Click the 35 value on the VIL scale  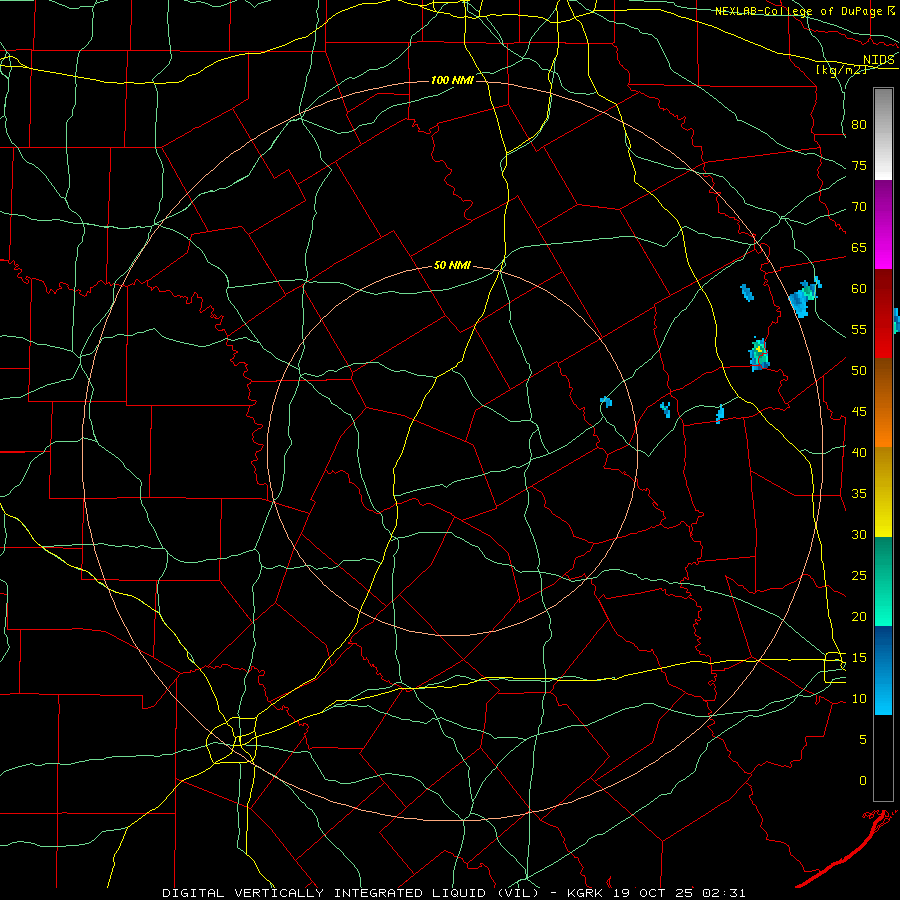859,494
